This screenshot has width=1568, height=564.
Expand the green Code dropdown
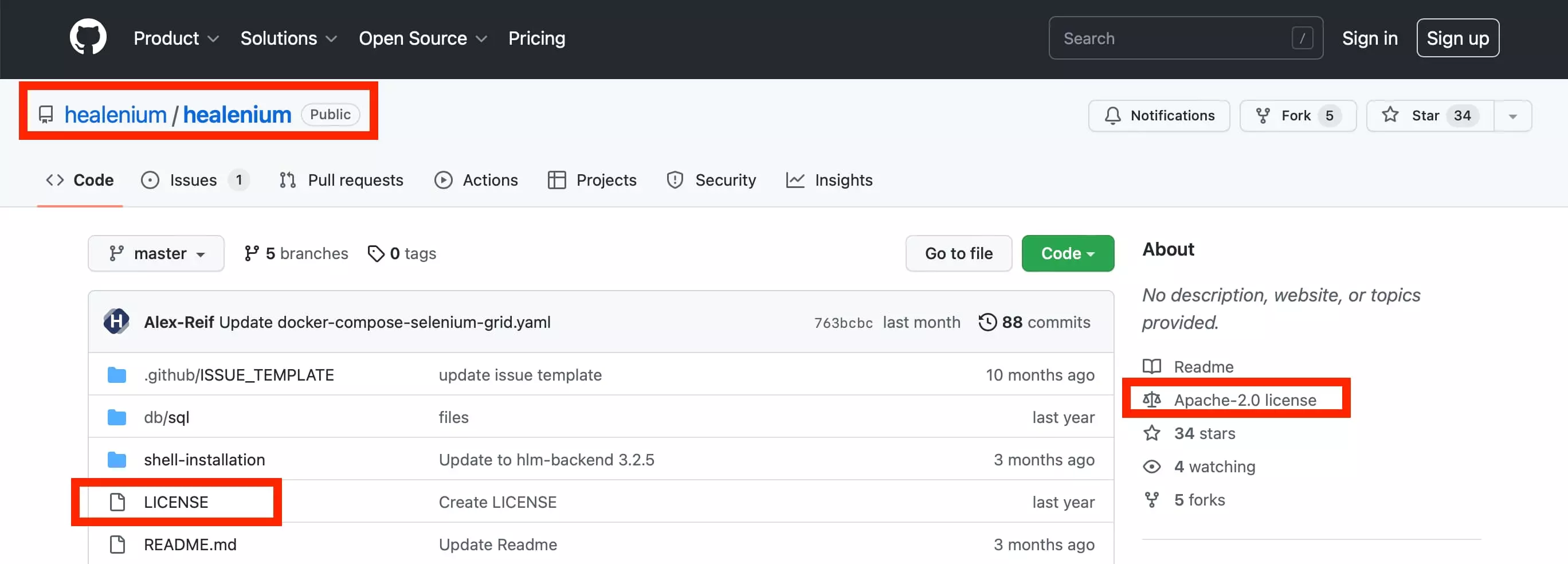pos(1068,253)
